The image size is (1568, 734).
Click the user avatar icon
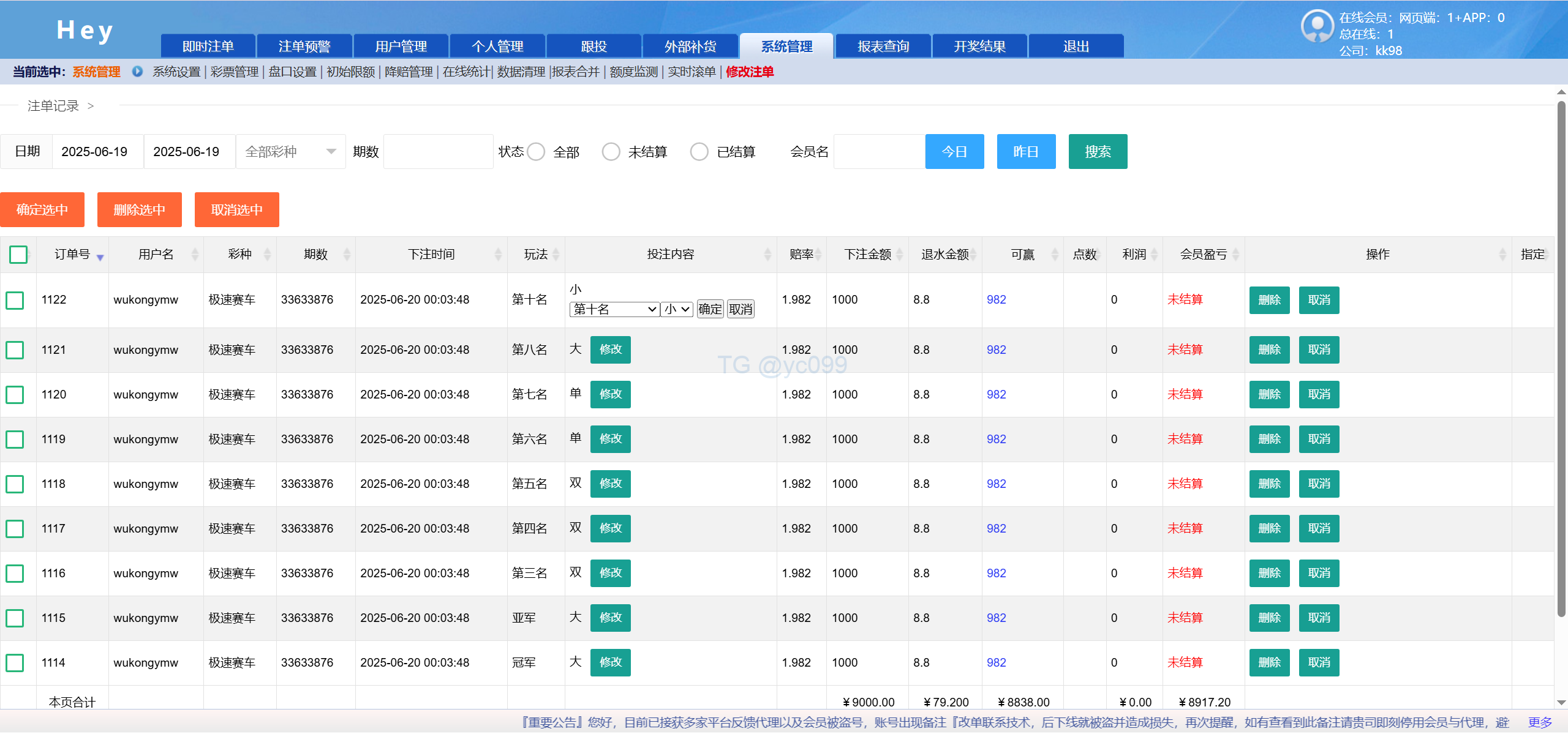click(x=1317, y=26)
